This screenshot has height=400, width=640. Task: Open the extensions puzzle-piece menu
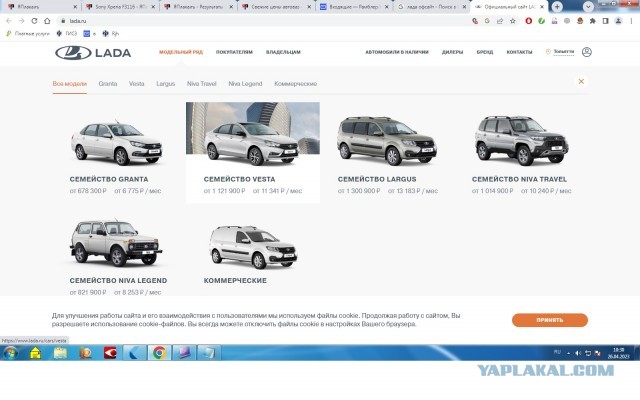click(x=592, y=21)
